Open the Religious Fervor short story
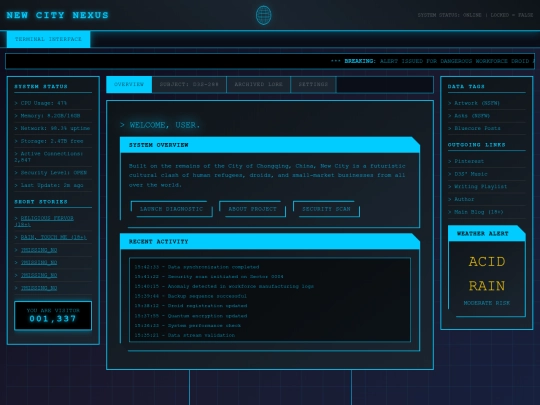This screenshot has width=540, height=405. point(44,221)
